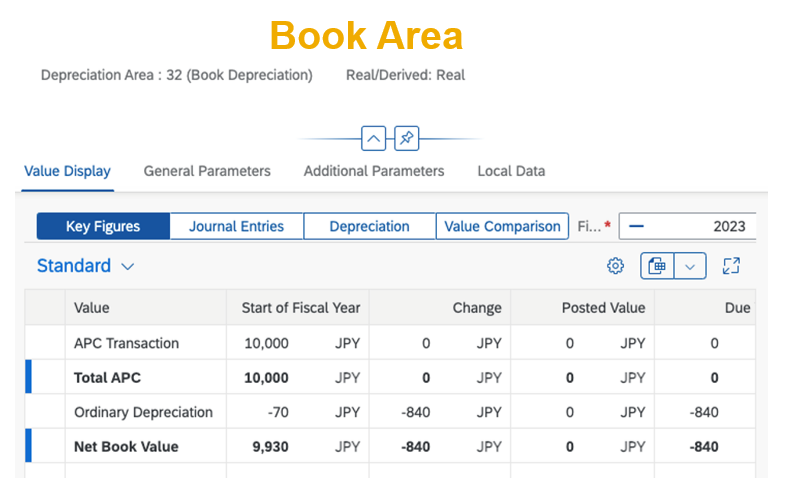This screenshot has width=803, height=478.
Task: Select the Value Comparison segment
Action: (x=502, y=226)
